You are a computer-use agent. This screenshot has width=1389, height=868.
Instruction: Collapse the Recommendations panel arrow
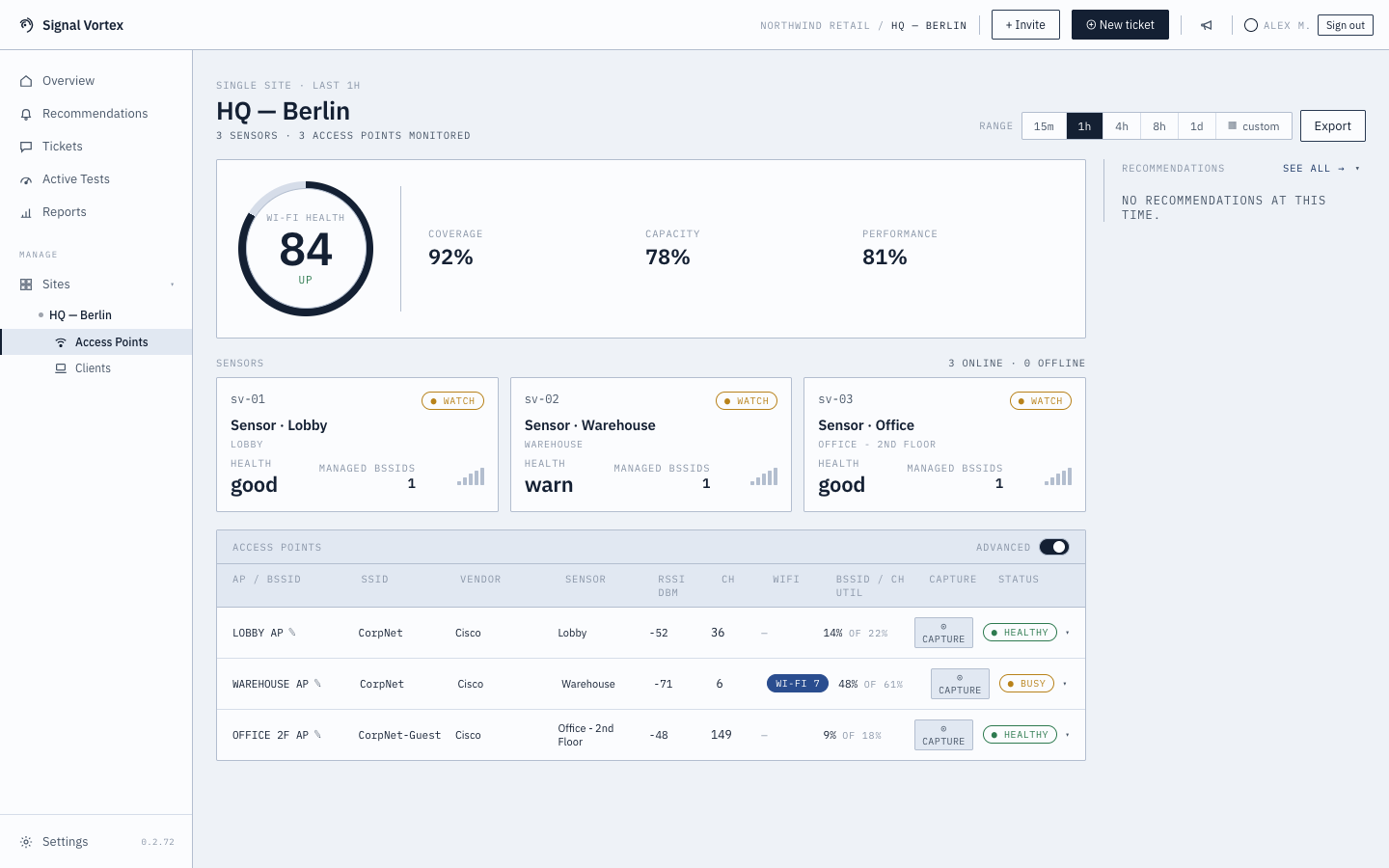click(x=1357, y=169)
